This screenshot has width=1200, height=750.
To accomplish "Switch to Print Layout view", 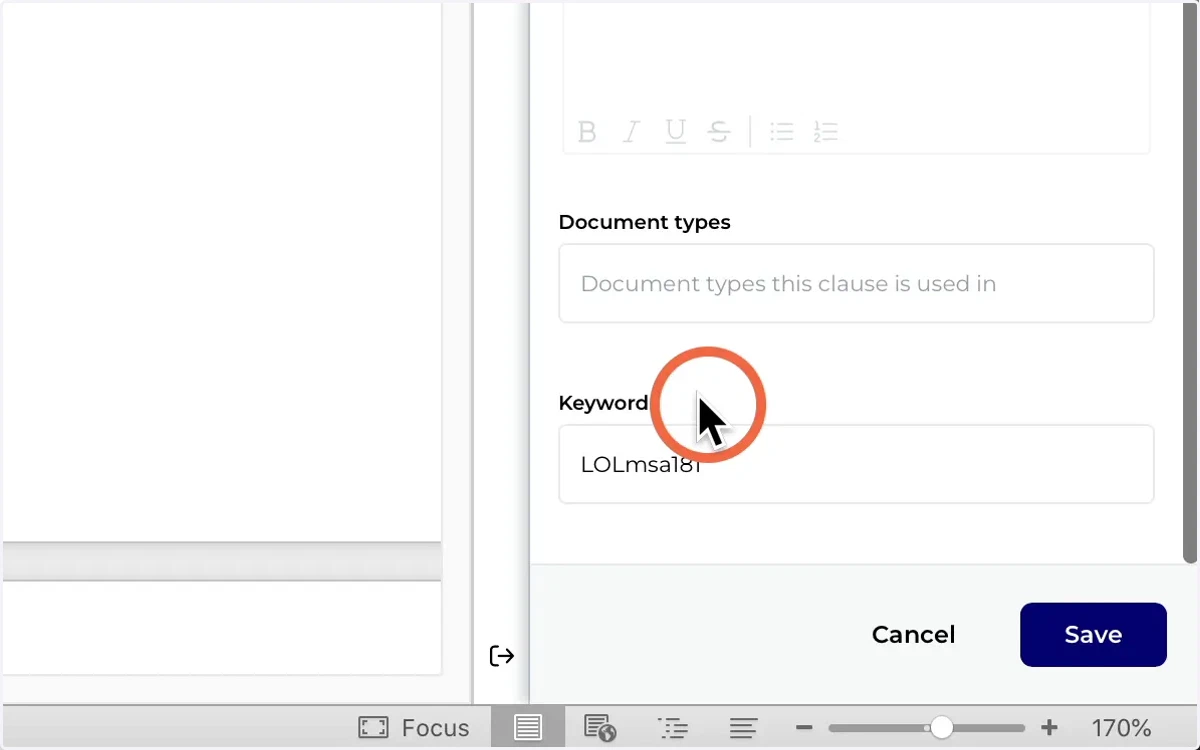I will click(528, 727).
